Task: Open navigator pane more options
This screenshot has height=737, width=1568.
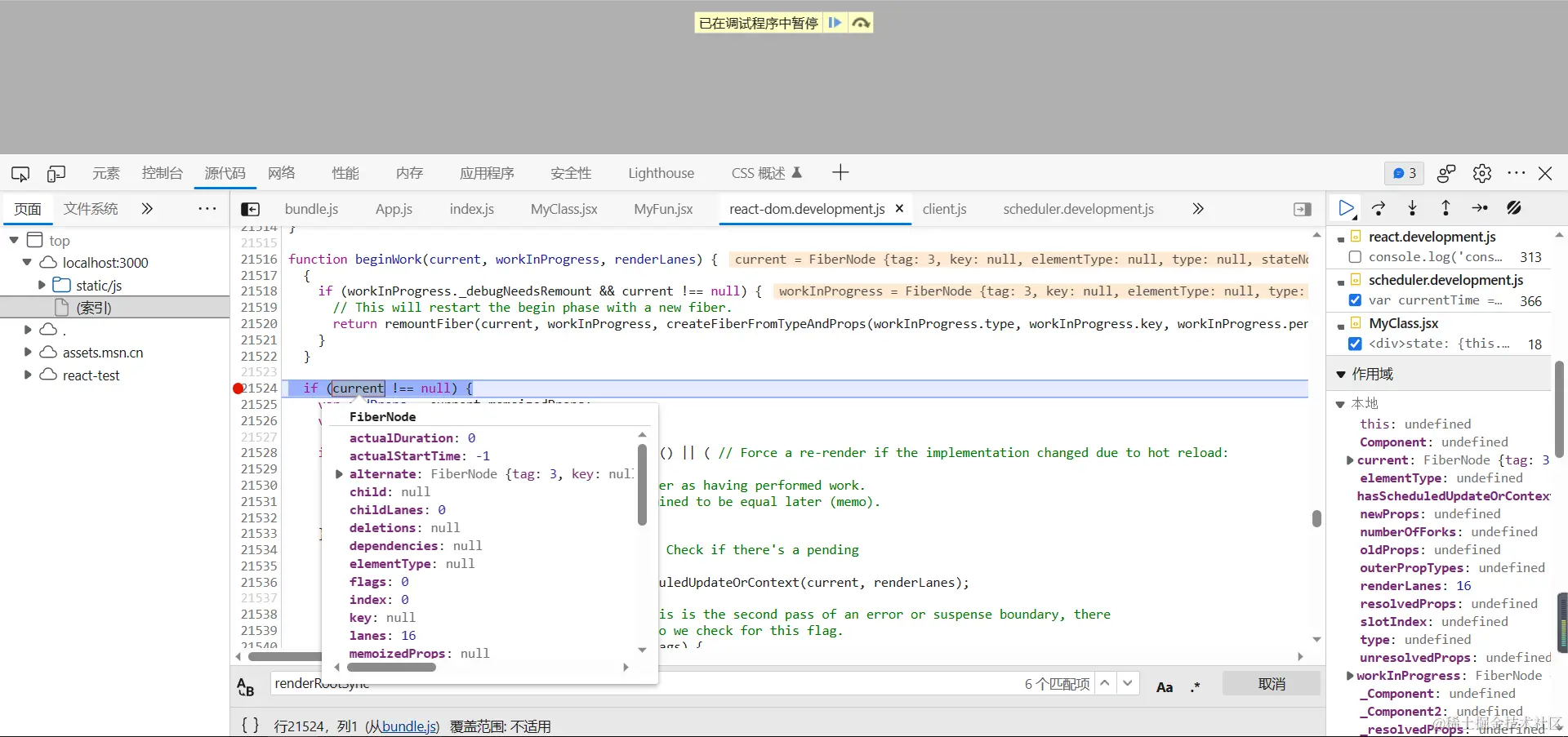Action: pyautogui.click(x=207, y=208)
